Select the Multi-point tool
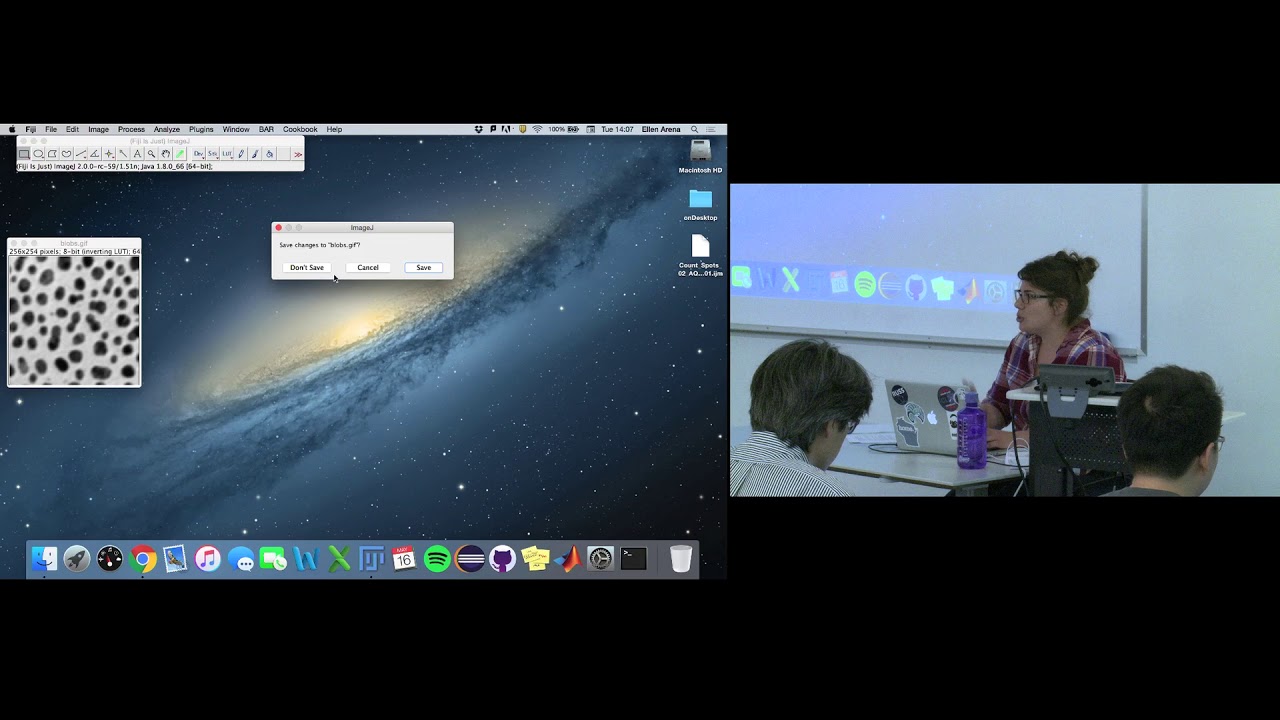The image size is (1280, 720). [109, 154]
